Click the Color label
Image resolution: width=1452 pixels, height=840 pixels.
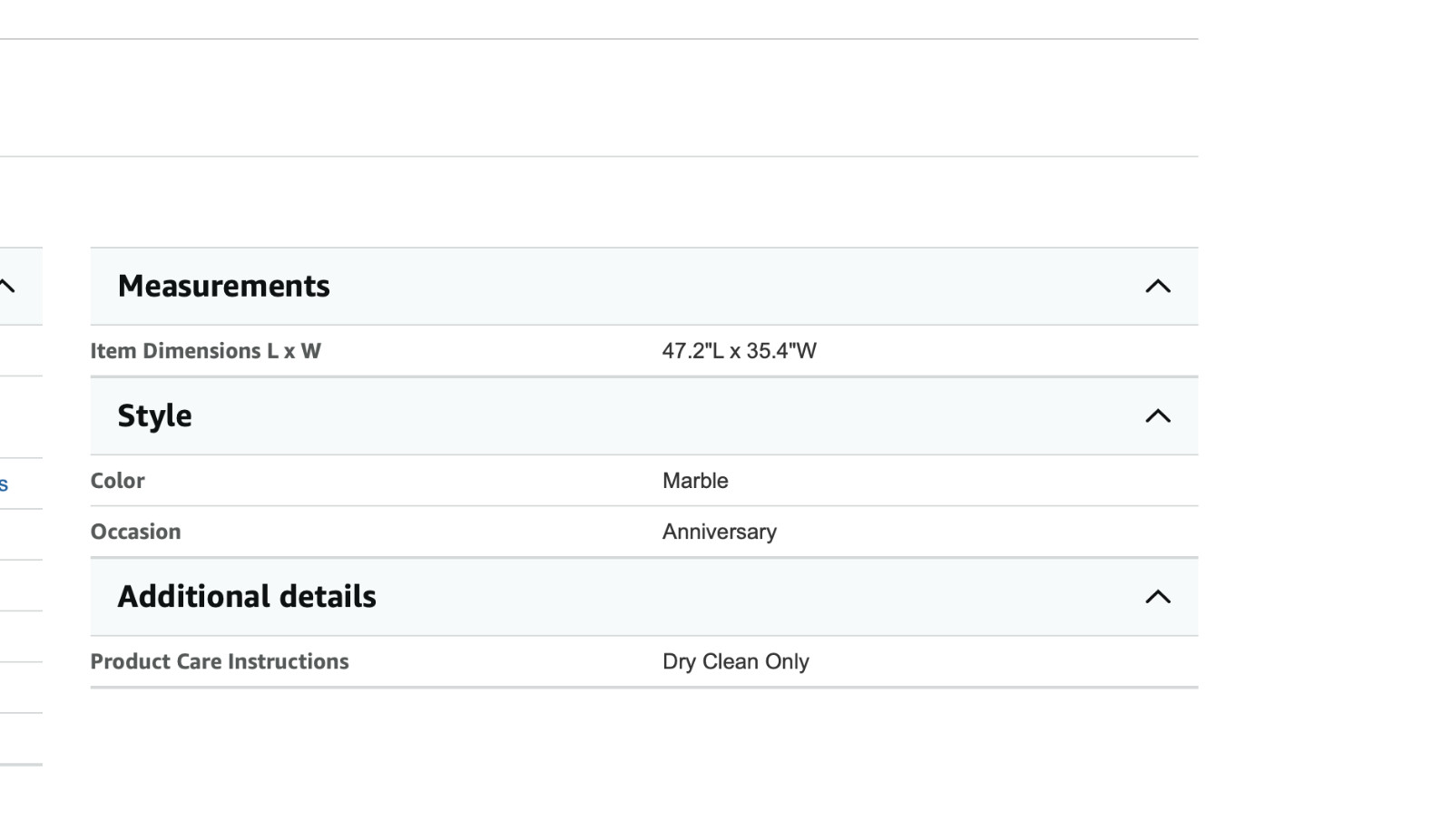(118, 481)
